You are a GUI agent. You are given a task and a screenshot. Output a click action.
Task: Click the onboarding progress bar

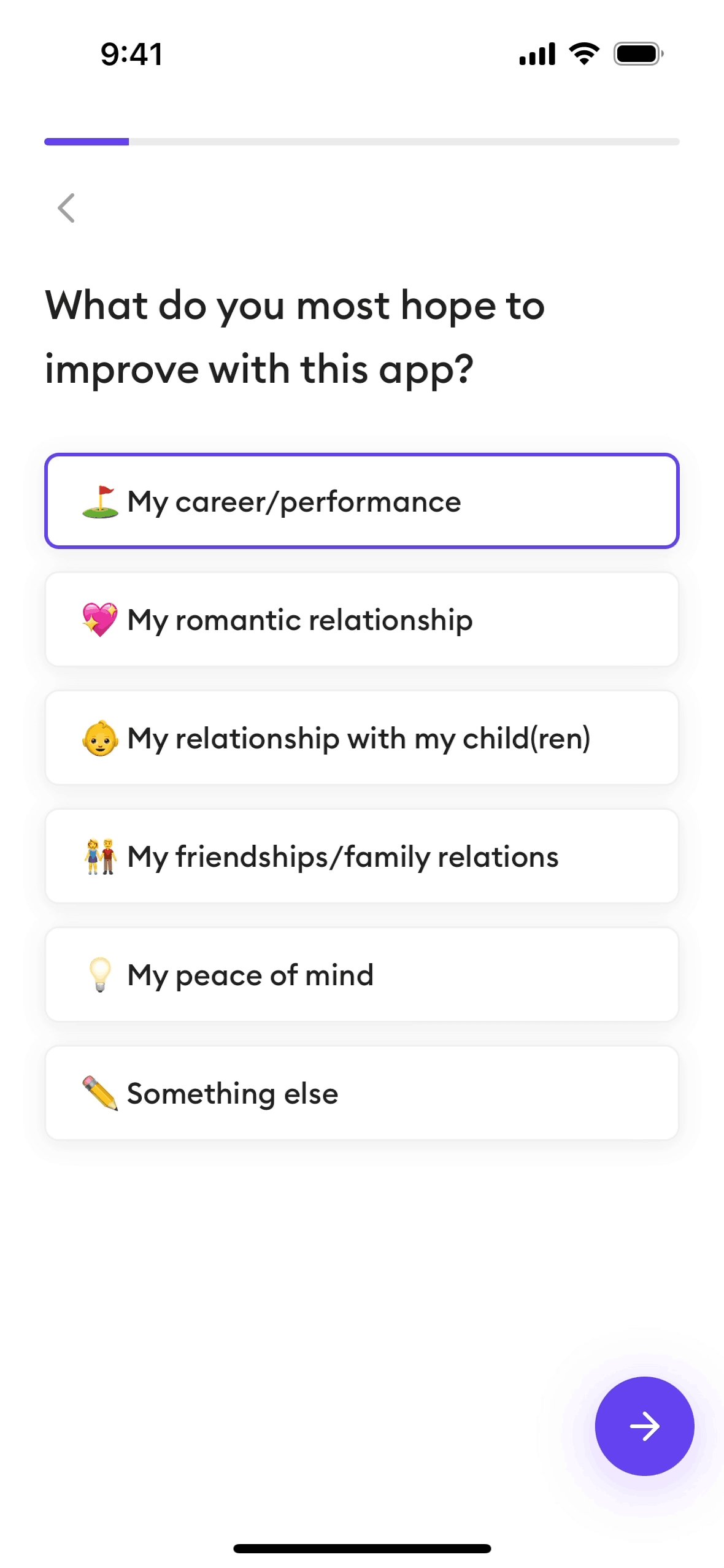pyautogui.click(x=362, y=142)
